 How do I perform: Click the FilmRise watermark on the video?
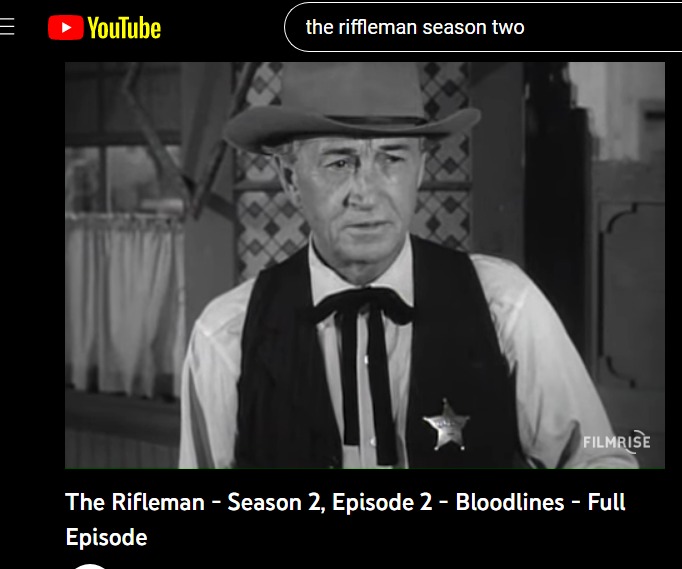click(616, 442)
